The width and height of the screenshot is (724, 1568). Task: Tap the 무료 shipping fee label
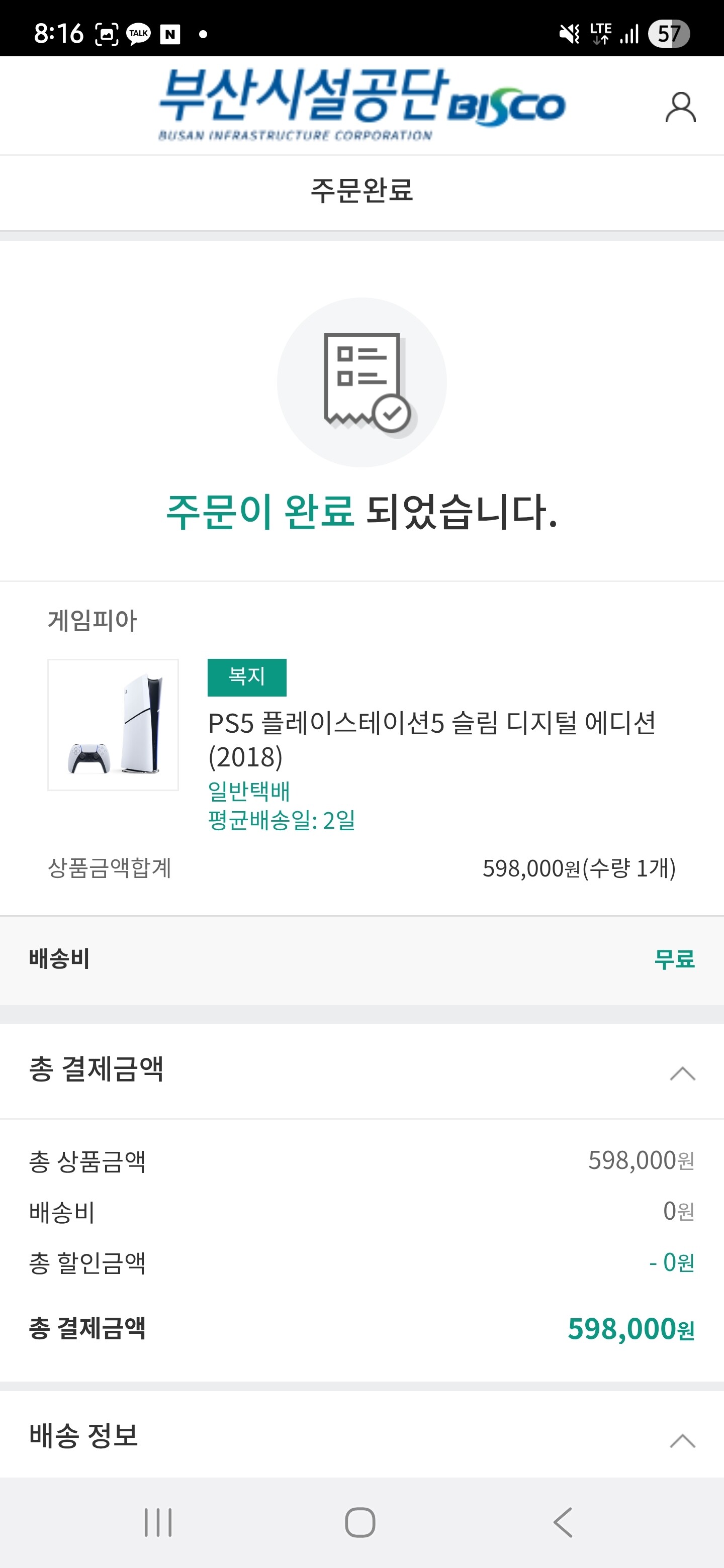pos(673,959)
